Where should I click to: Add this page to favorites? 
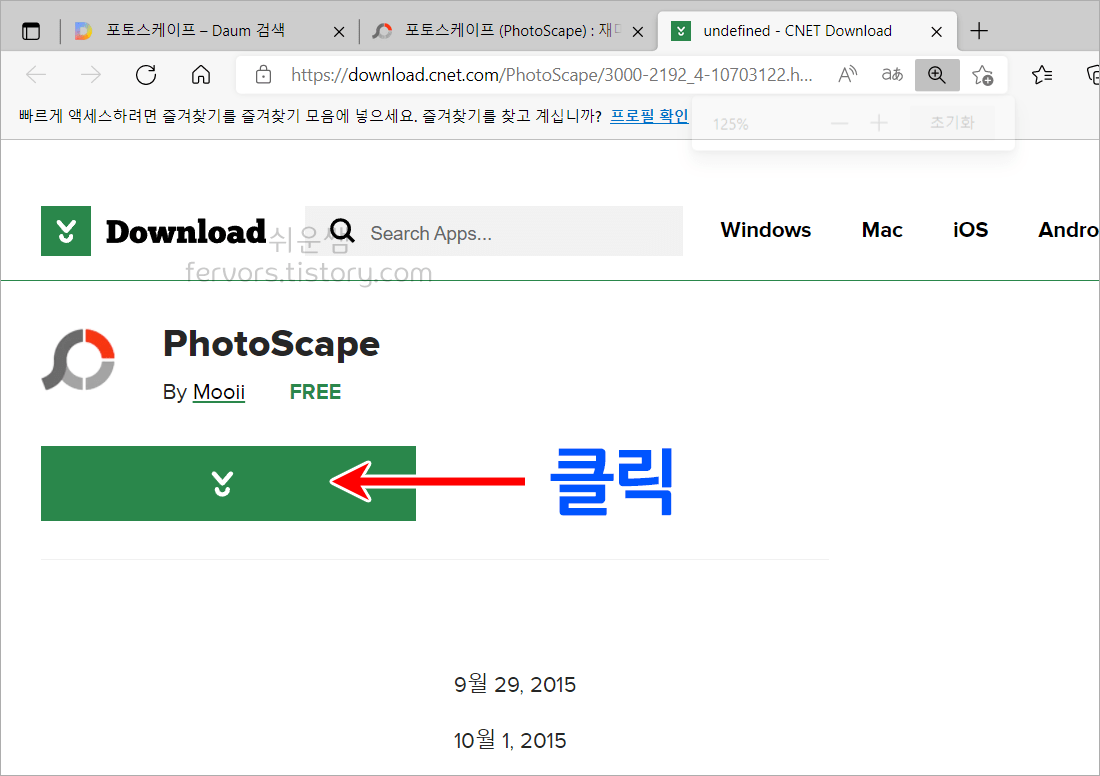tap(982, 74)
